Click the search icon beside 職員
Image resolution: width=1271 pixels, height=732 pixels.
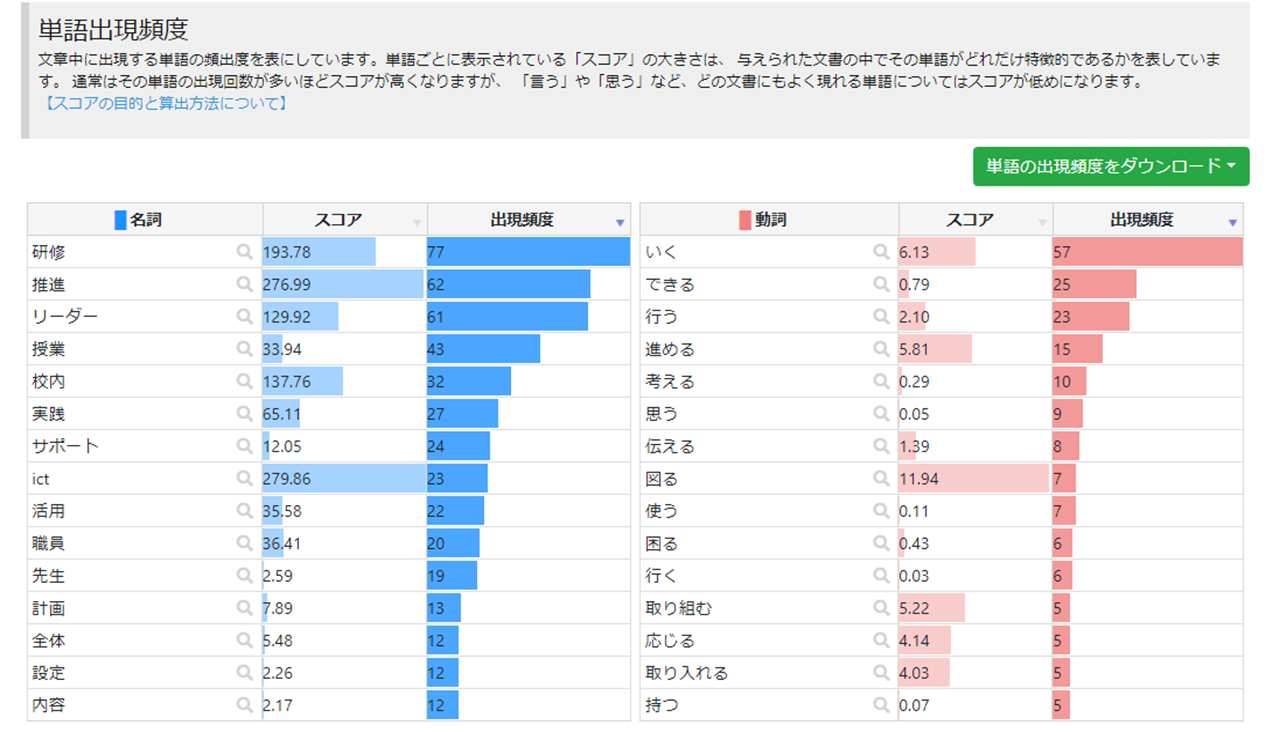(244, 543)
